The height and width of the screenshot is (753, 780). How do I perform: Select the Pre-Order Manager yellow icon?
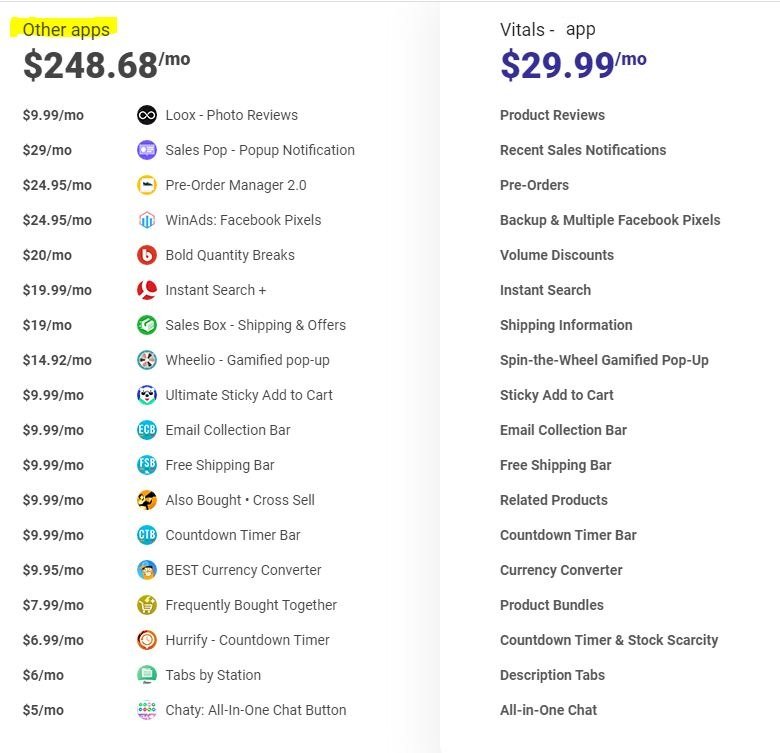tap(147, 185)
